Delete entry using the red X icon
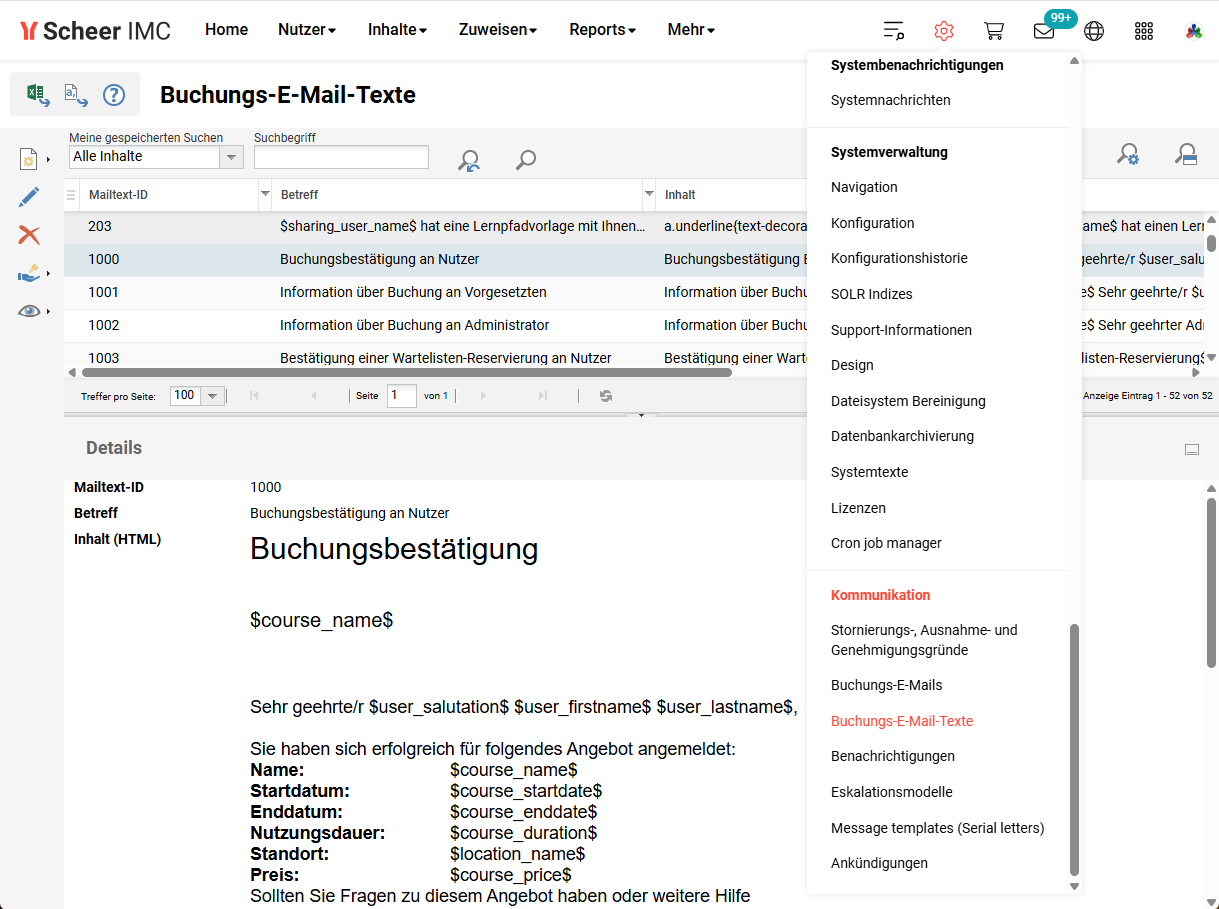This screenshot has height=909, width=1219. pos(29,235)
